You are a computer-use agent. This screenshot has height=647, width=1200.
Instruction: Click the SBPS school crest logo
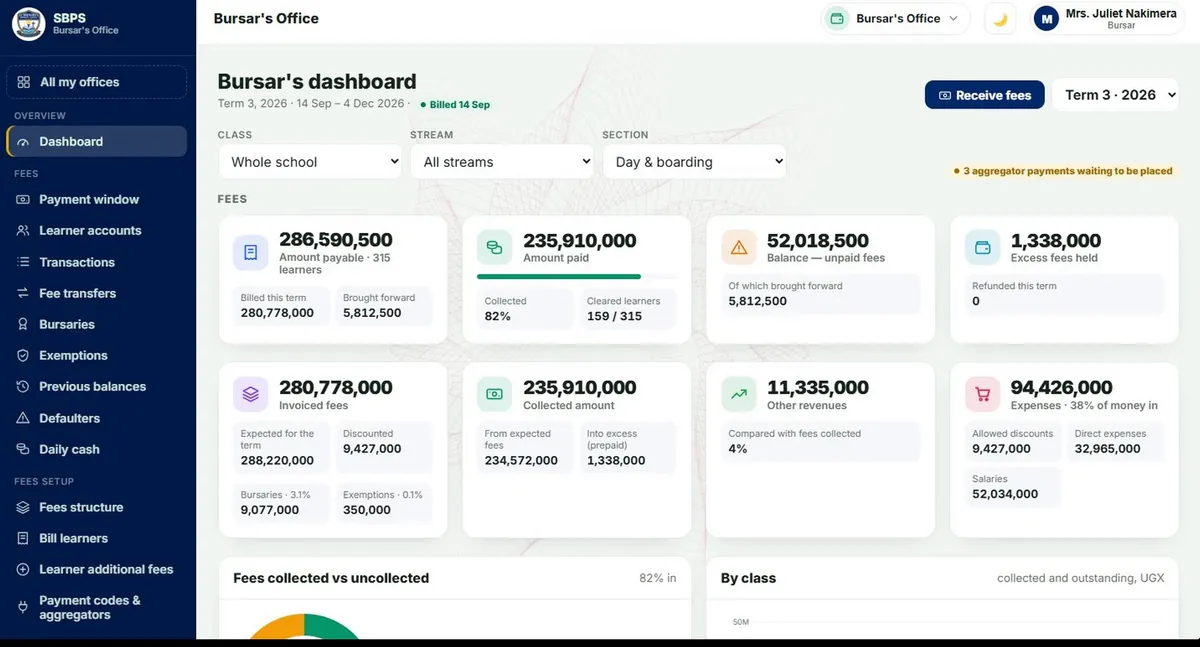coord(28,23)
